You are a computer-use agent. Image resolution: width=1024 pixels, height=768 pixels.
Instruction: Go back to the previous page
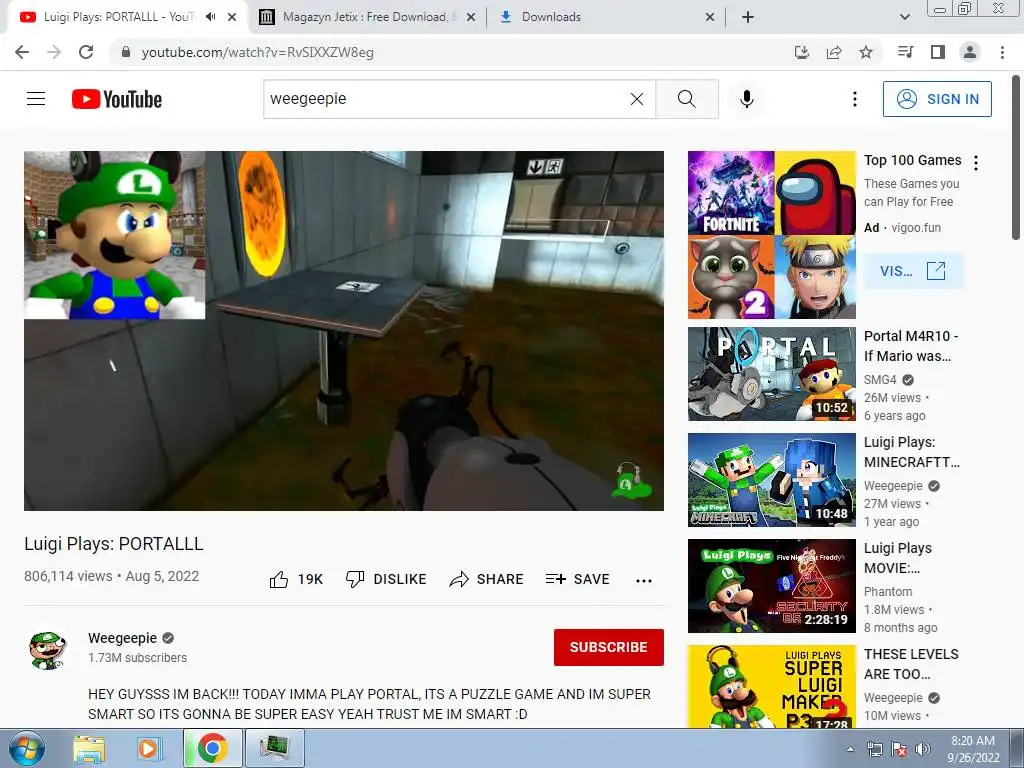point(22,52)
